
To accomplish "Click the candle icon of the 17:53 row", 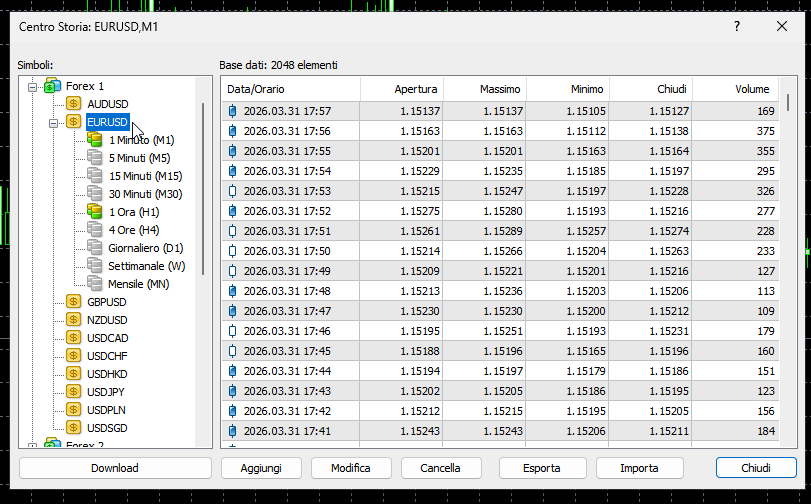I will click(233, 191).
